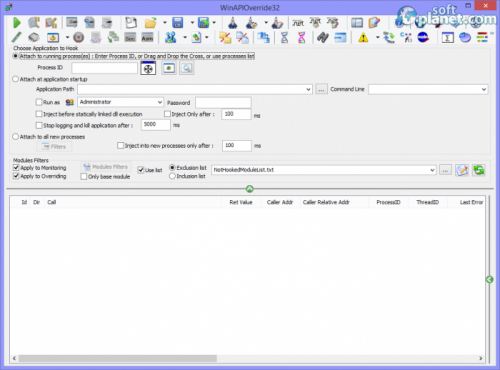This screenshot has height=370, width=500.
Task: Click the crosshair target next to Process ID
Action: click(x=148, y=68)
